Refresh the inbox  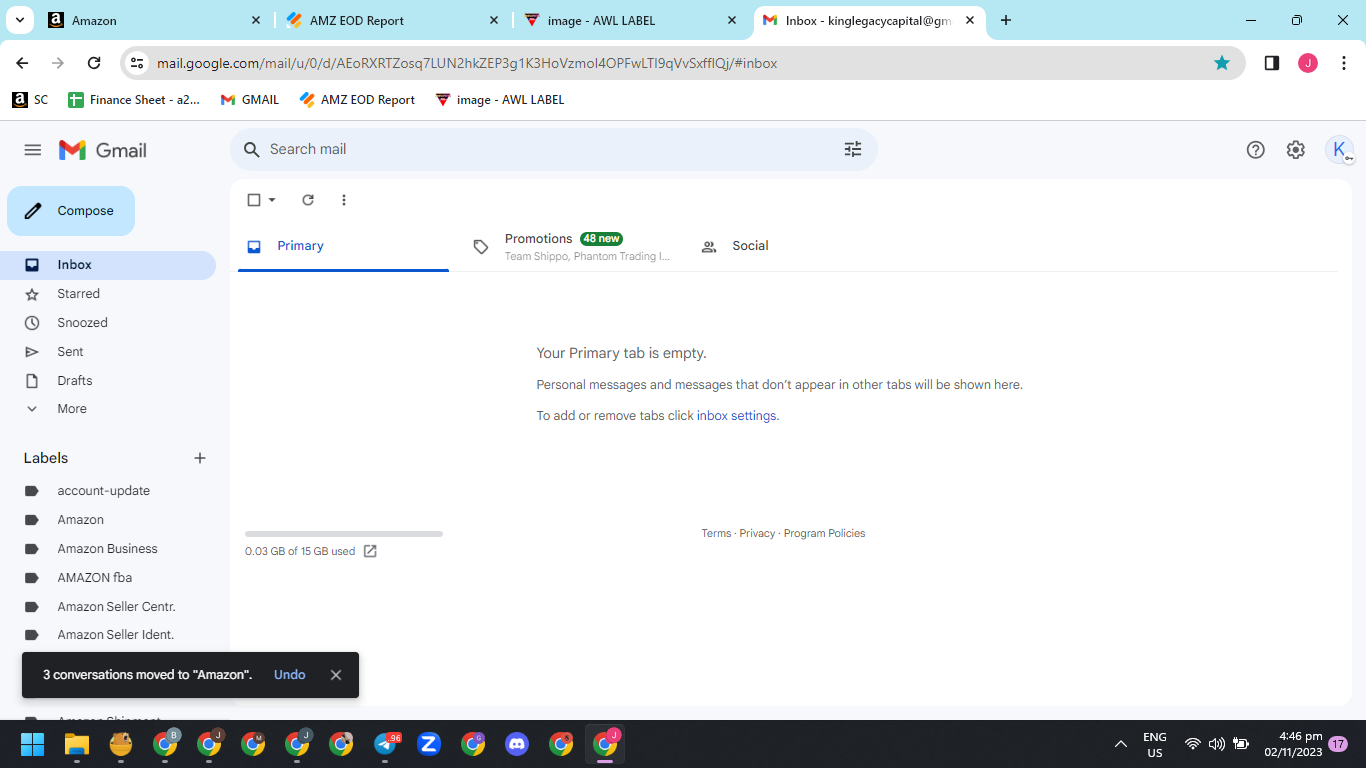coord(308,200)
